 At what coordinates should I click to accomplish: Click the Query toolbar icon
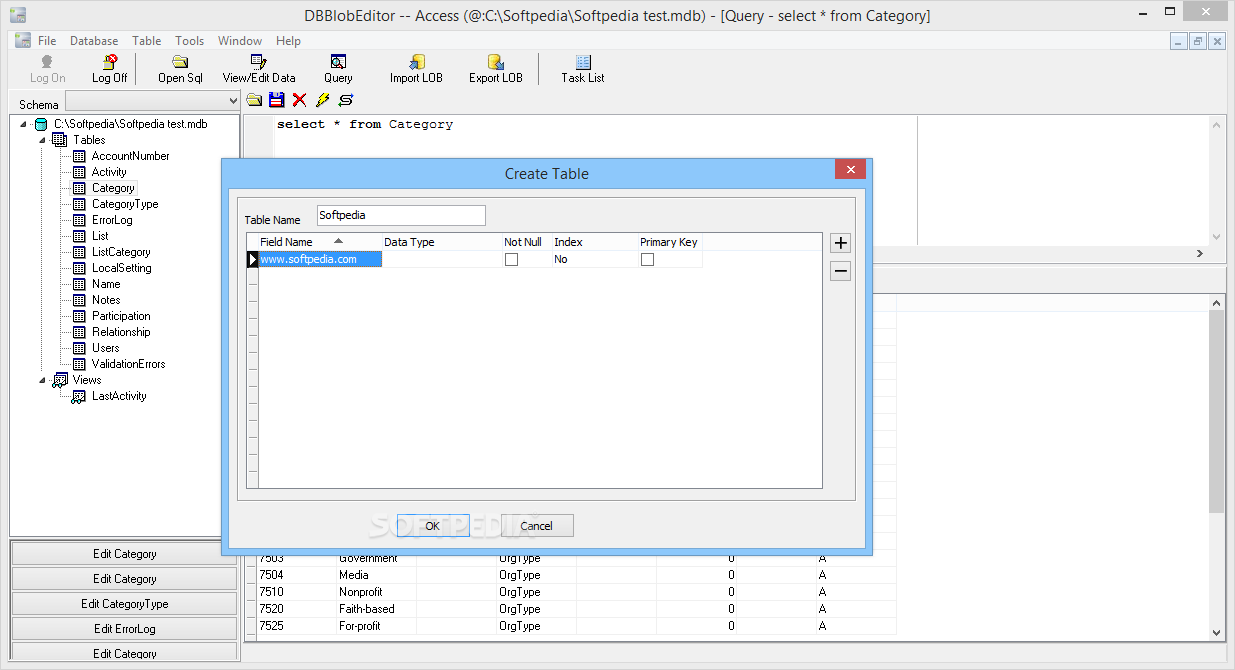click(x=338, y=62)
